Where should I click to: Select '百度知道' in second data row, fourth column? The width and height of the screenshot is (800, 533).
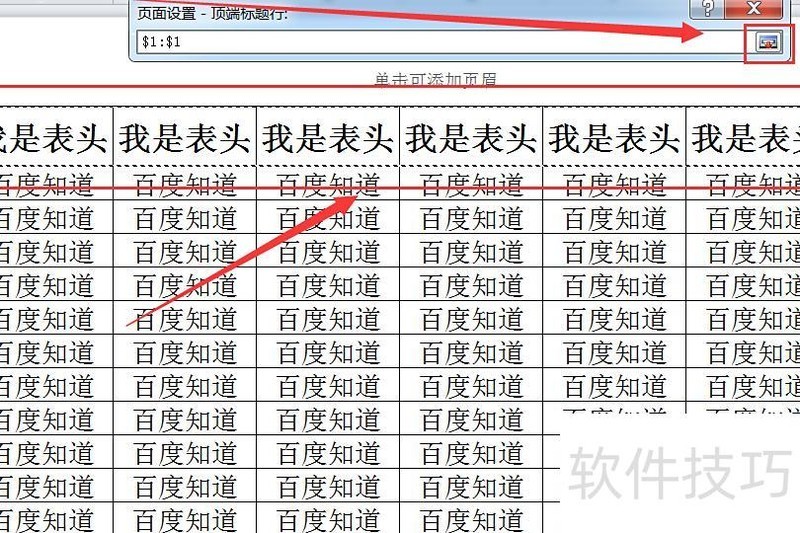click(471, 218)
